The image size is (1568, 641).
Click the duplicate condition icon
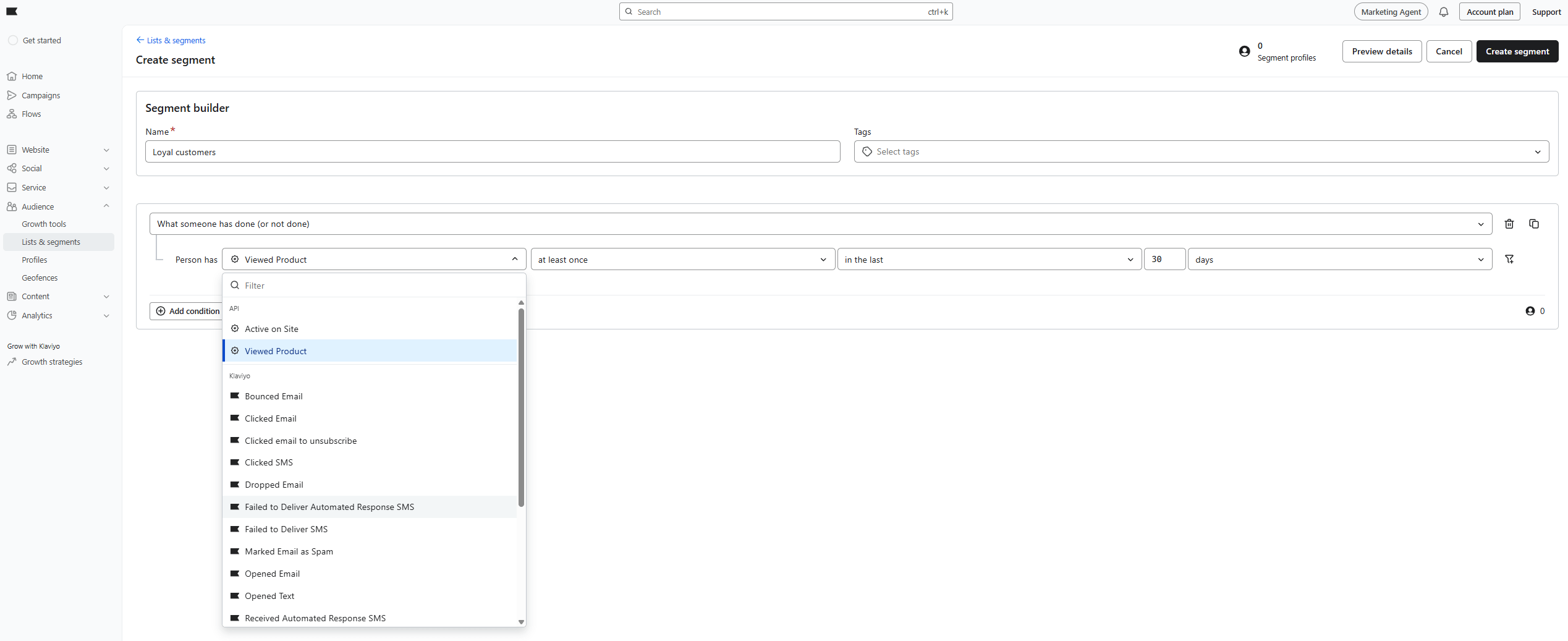(x=1534, y=224)
